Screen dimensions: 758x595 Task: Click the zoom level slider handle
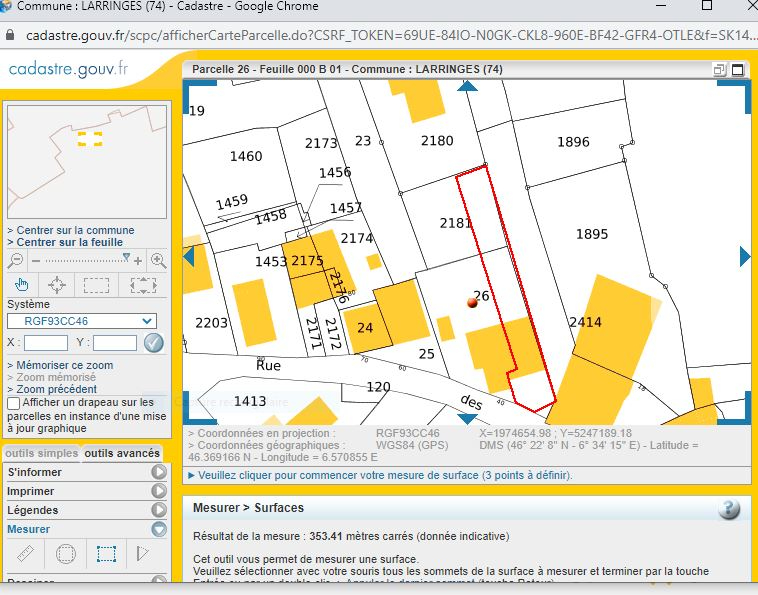pyautogui.click(x=126, y=257)
